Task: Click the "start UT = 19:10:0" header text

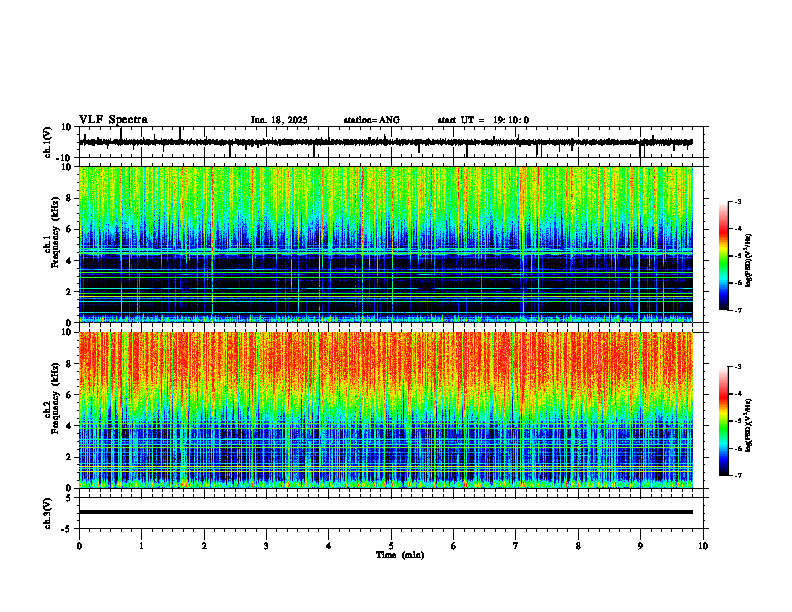Action: point(483,120)
